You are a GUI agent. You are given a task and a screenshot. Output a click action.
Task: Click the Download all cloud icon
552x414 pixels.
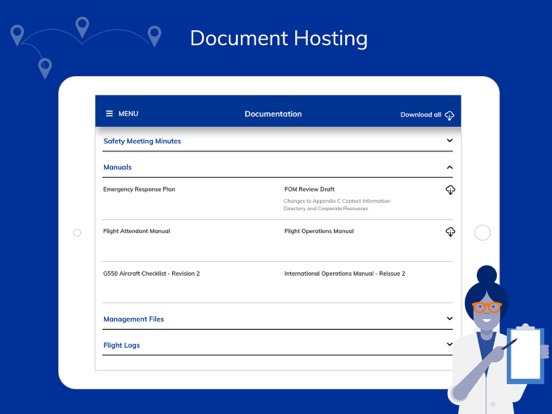point(449,115)
